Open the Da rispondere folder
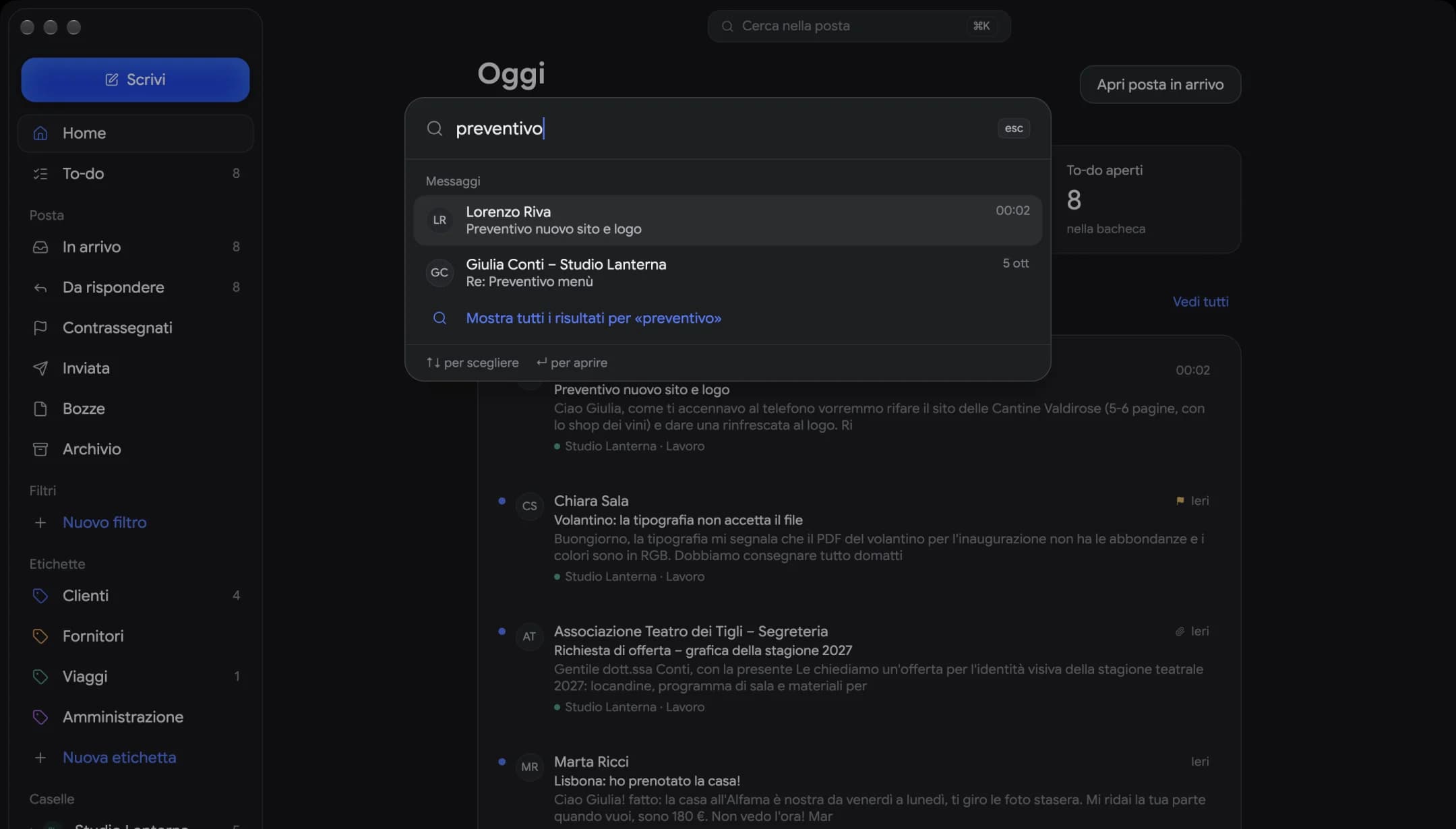 [x=135, y=287]
